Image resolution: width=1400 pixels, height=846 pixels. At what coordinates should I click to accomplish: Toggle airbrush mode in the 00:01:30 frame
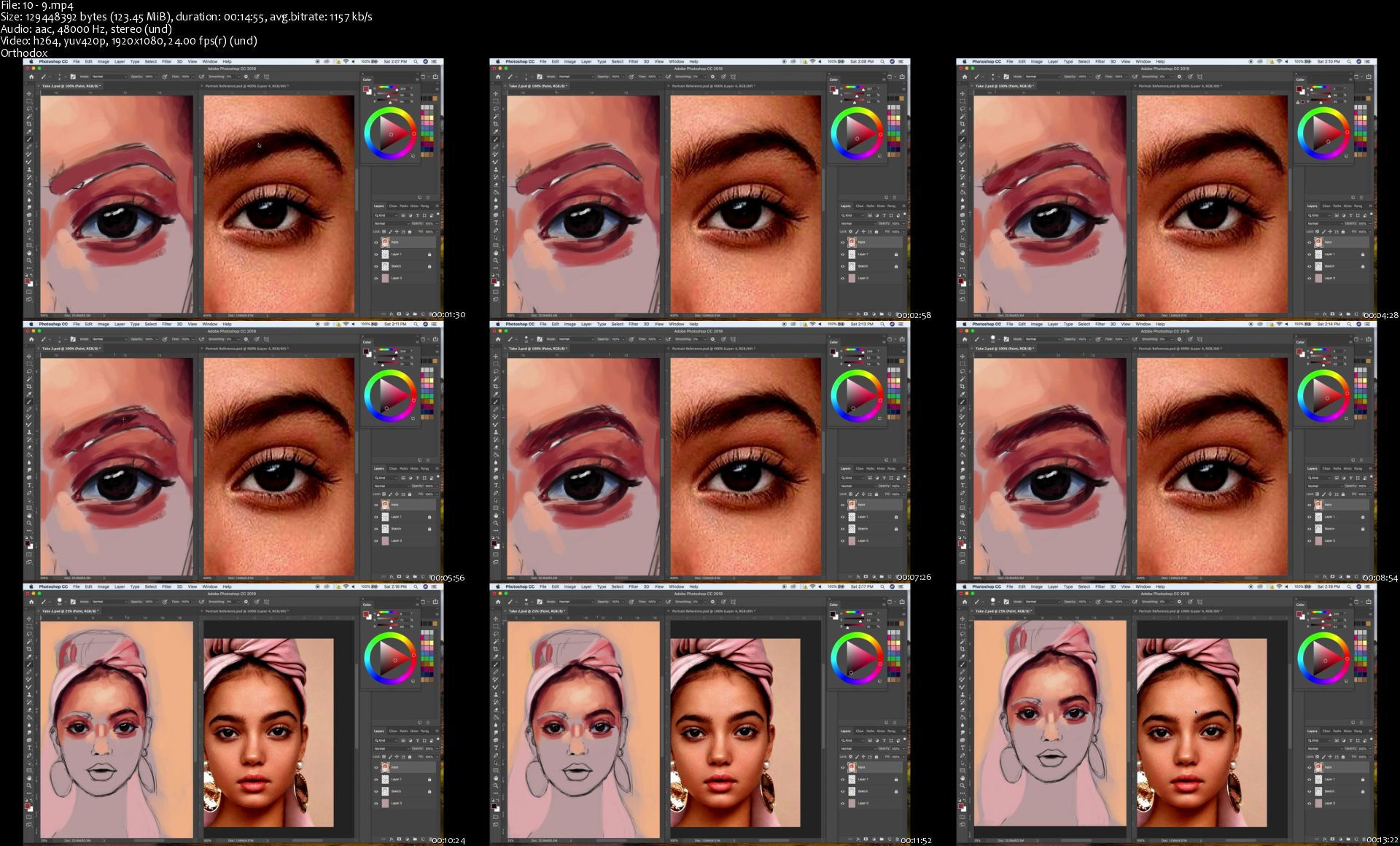point(201,77)
